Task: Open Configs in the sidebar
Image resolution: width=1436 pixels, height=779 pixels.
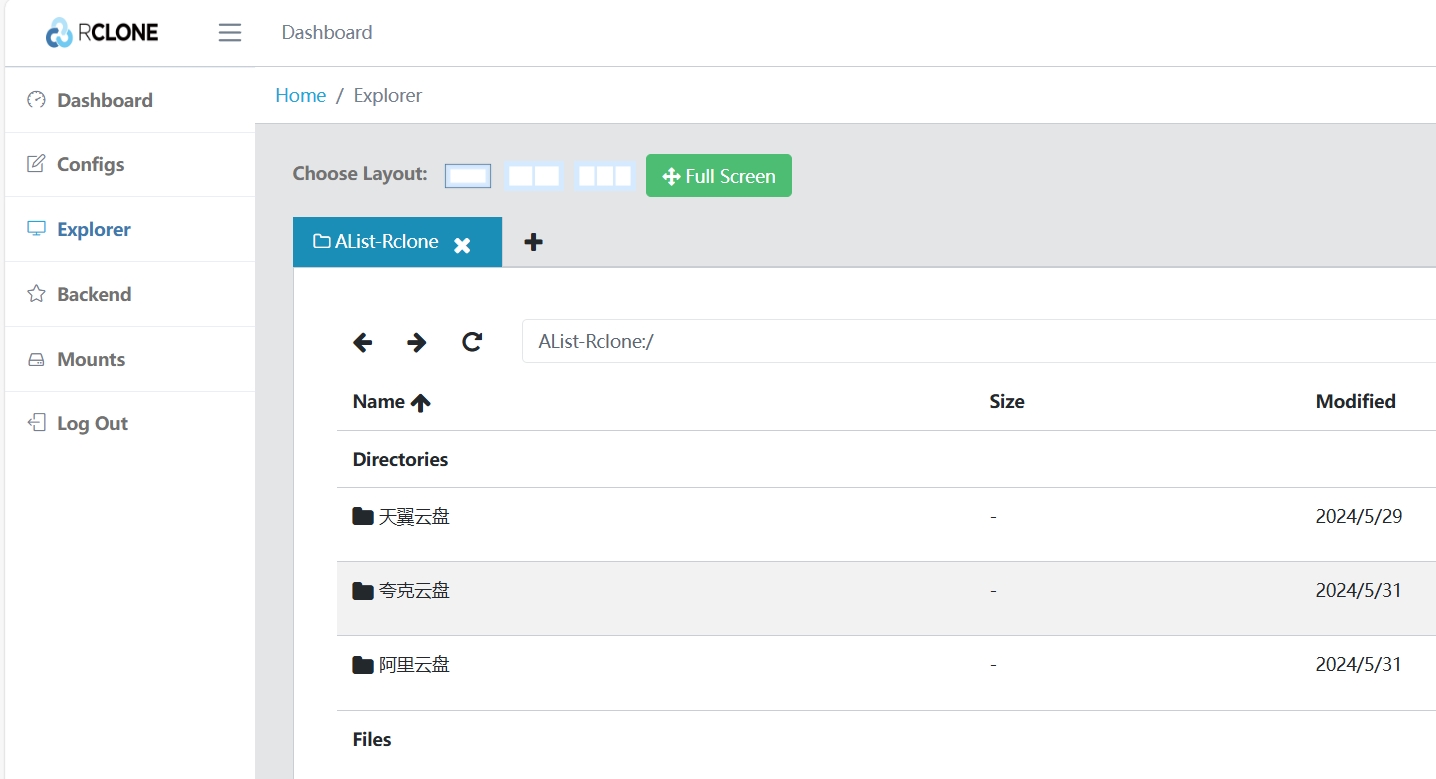Action: click(90, 165)
